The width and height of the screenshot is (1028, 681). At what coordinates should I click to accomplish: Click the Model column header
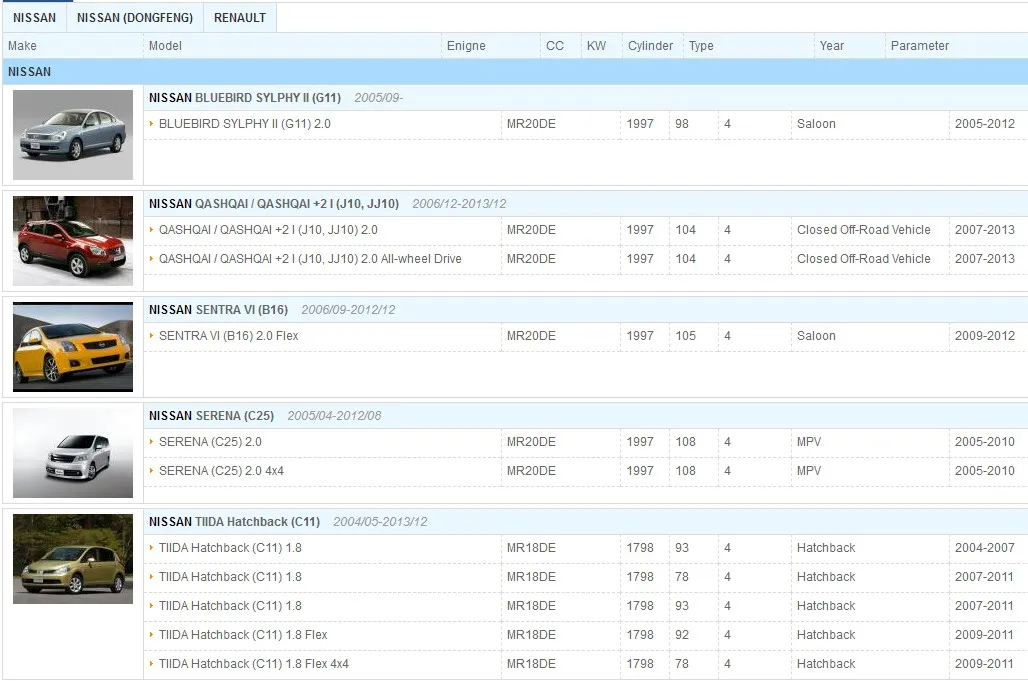166,46
